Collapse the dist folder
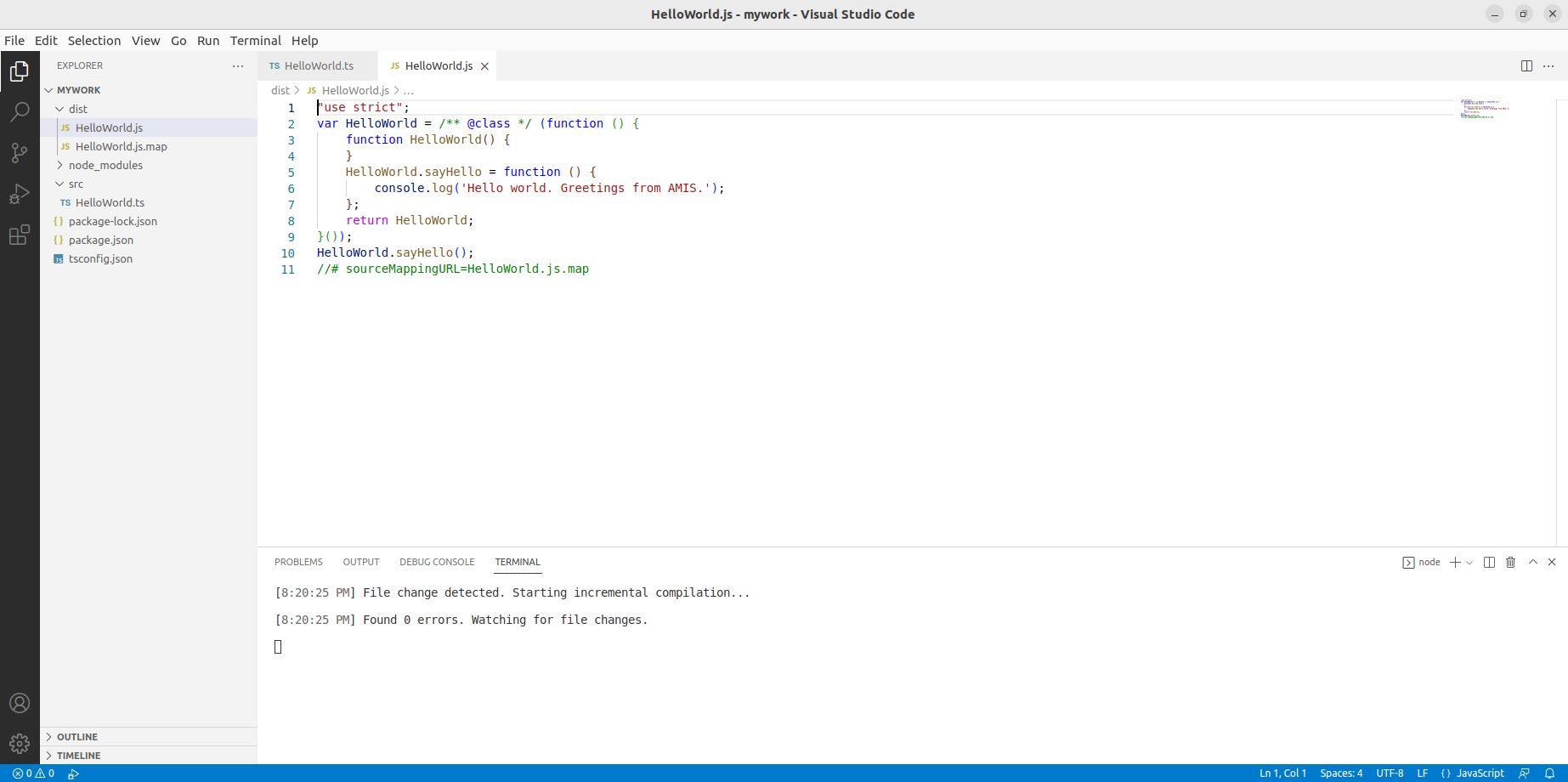This screenshot has height=782, width=1568. 77,109
